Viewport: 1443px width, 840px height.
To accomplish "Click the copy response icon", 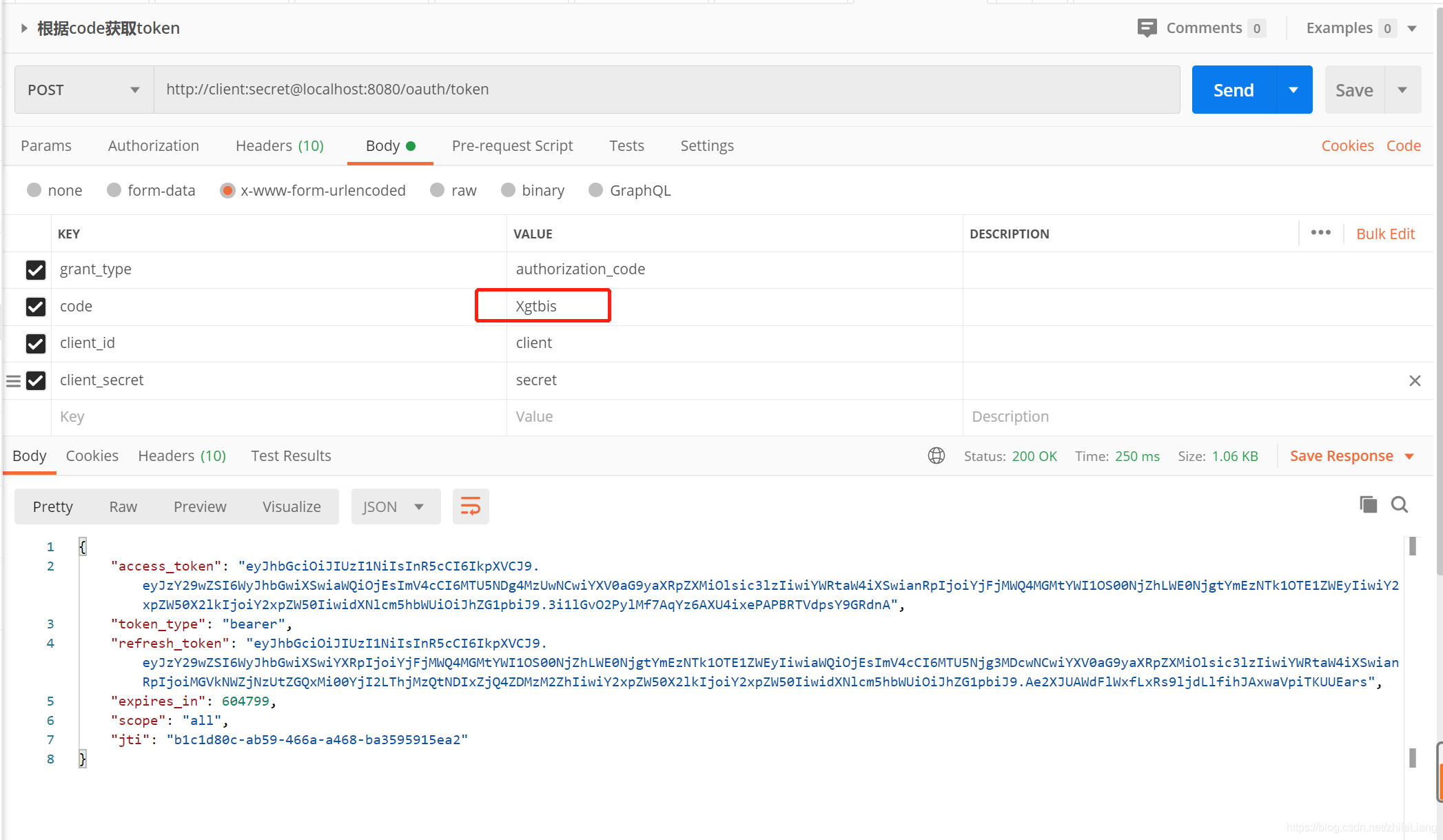I will pyautogui.click(x=1368, y=504).
